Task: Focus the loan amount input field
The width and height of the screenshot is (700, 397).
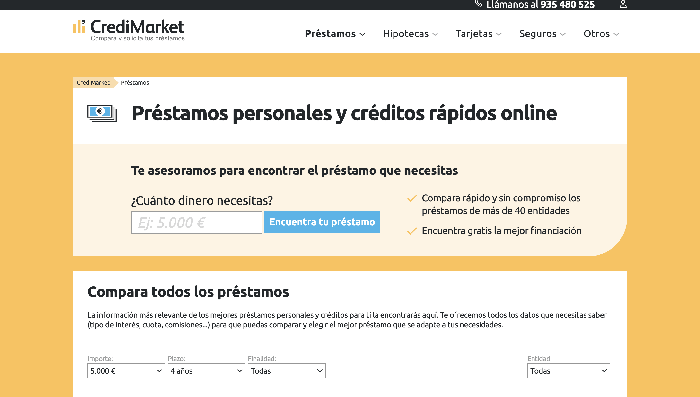Action: click(x=196, y=222)
